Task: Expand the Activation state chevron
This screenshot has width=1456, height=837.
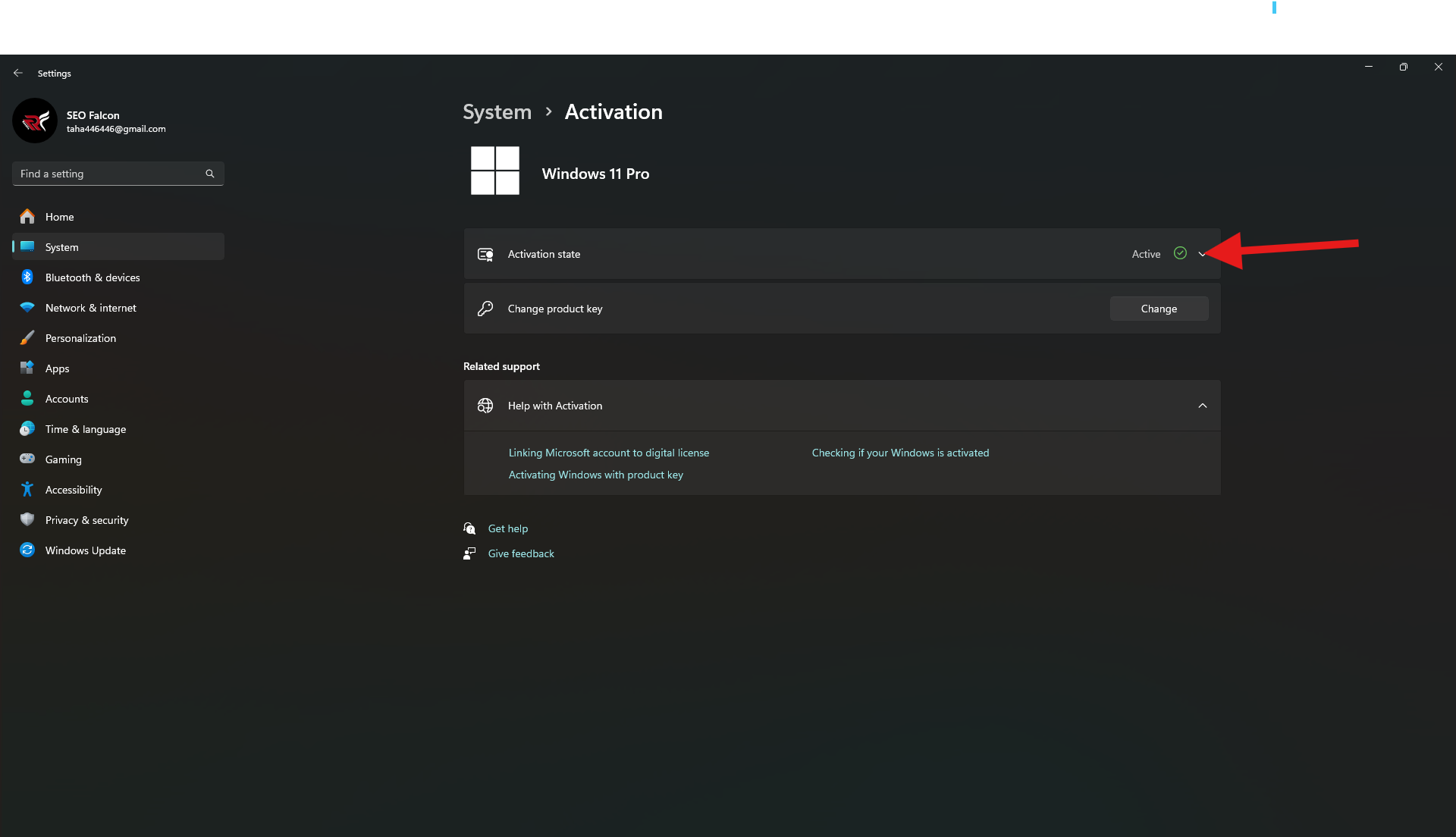Action: click(x=1202, y=255)
